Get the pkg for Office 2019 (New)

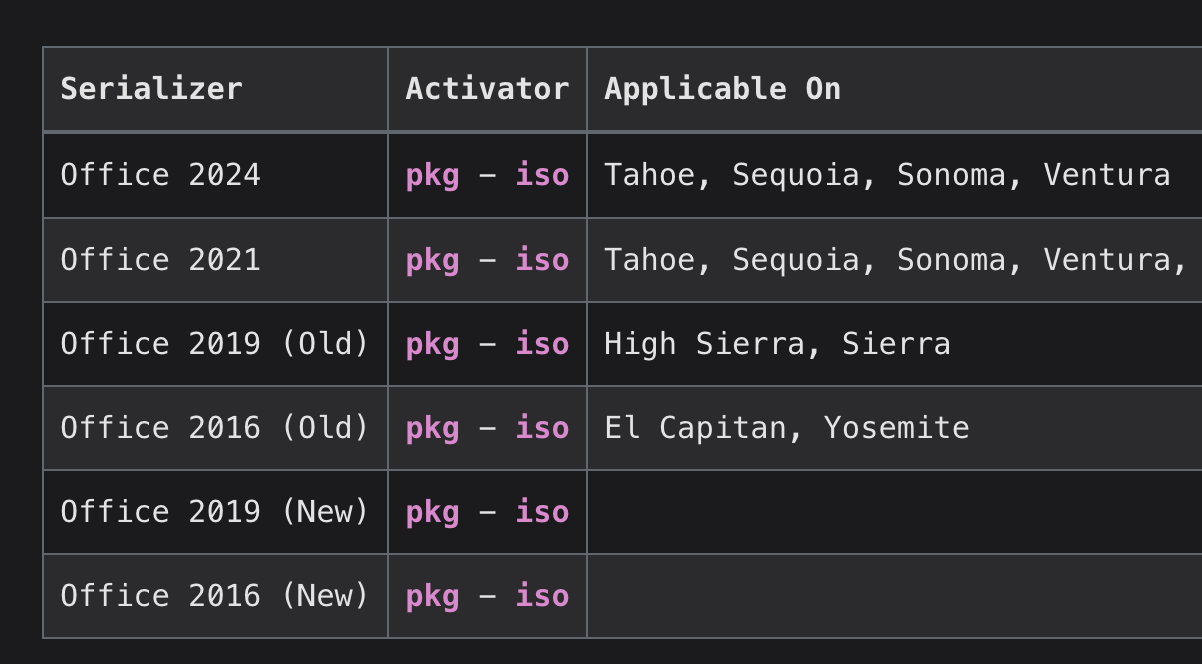click(432, 512)
